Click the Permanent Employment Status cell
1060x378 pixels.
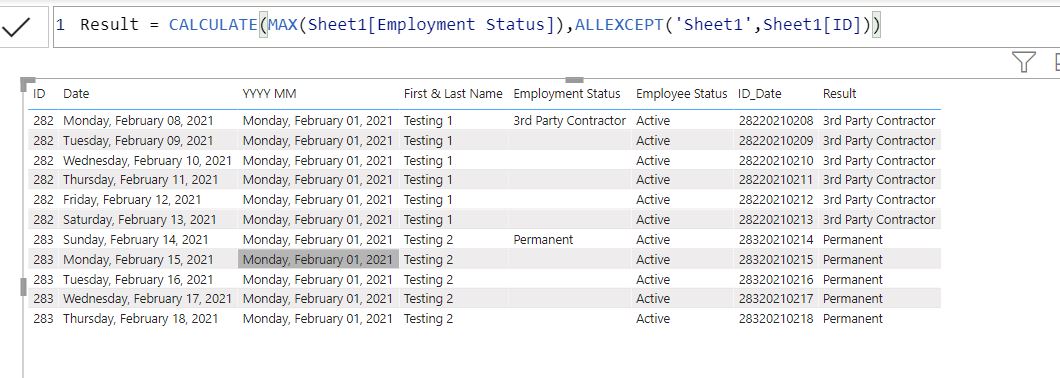[543, 240]
